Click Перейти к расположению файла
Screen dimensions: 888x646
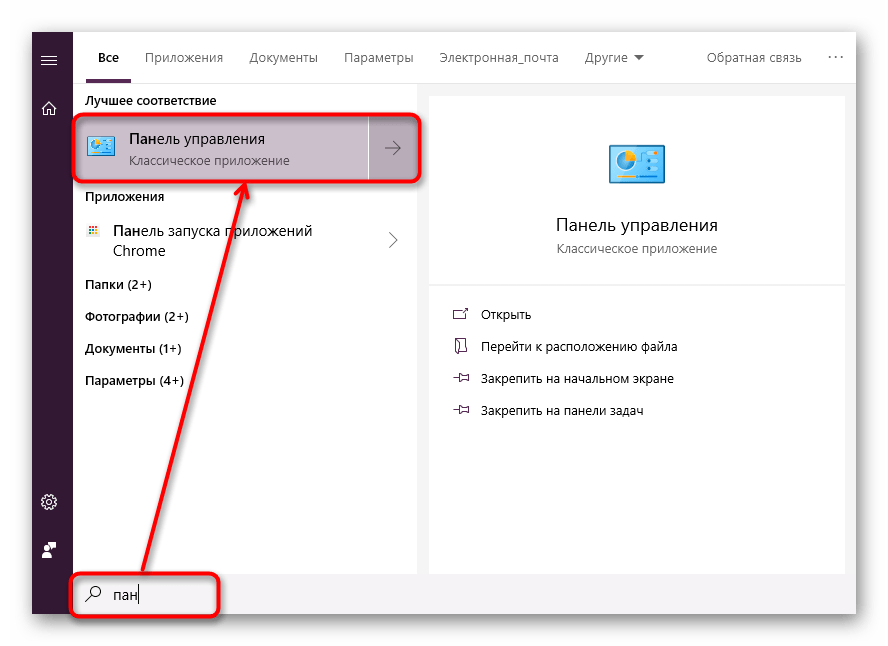pyautogui.click(x=578, y=346)
